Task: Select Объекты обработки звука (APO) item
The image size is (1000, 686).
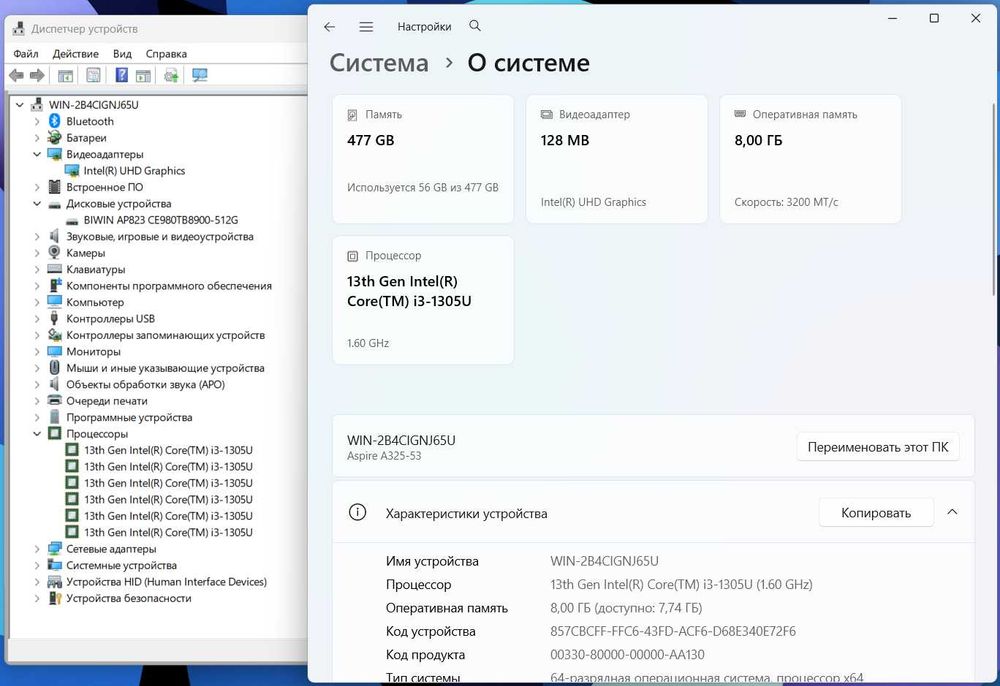Action: coord(145,384)
